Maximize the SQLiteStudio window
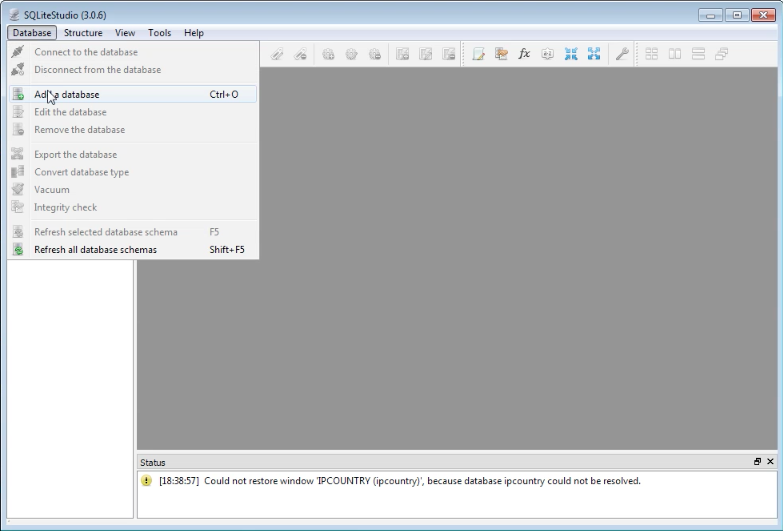 (x=737, y=15)
